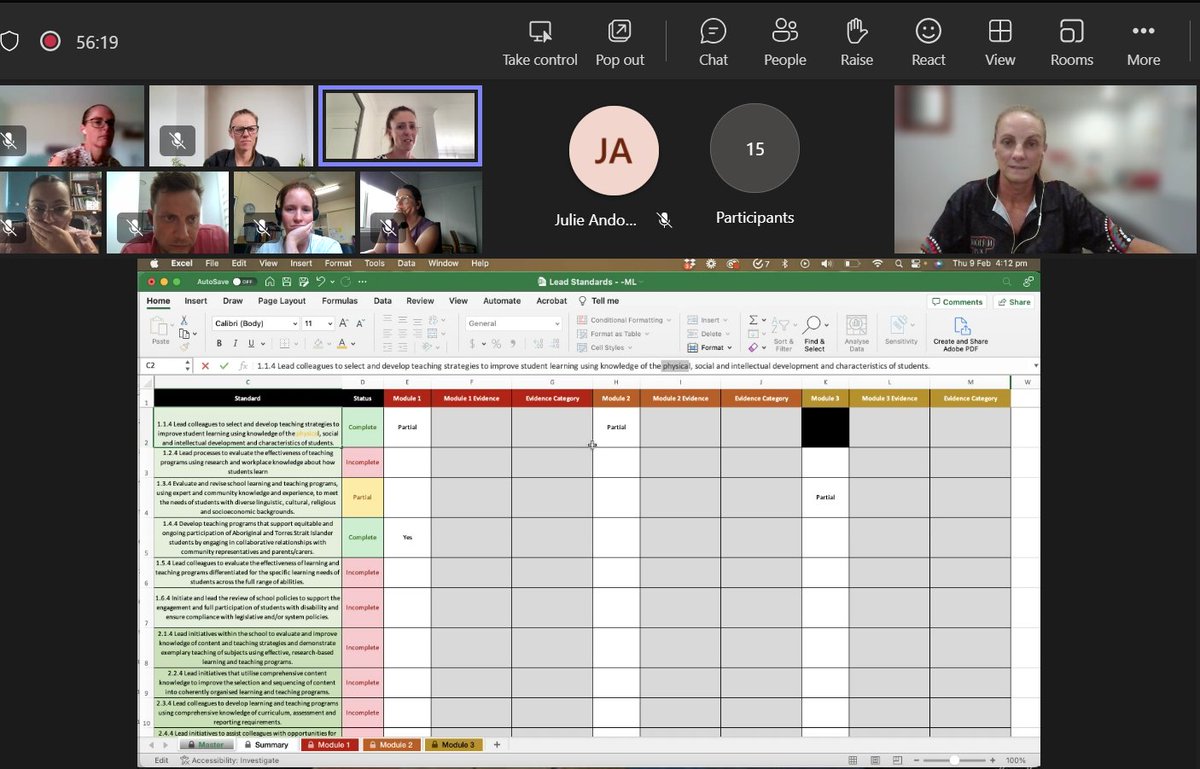Open the Teams Chat panel
Viewport: 1200px width, 769px height.
coord(713,42)
